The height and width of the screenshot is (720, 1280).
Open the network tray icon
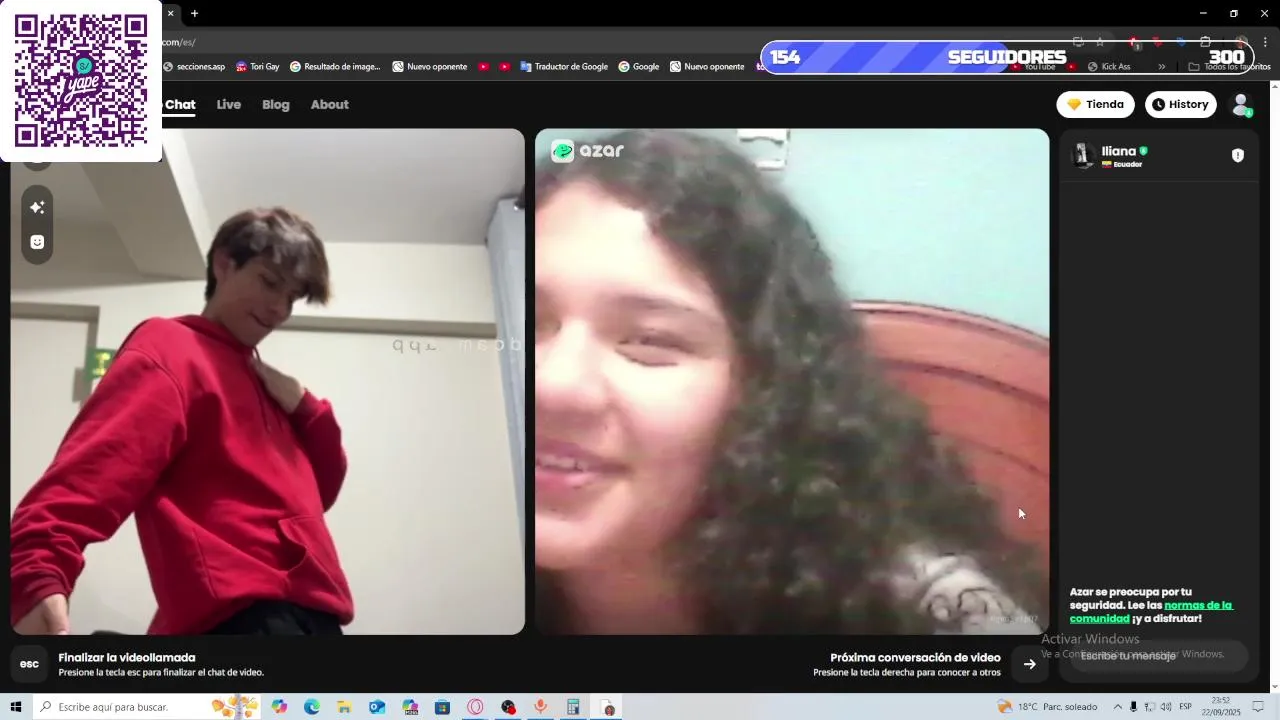(x=1149, y=707)
